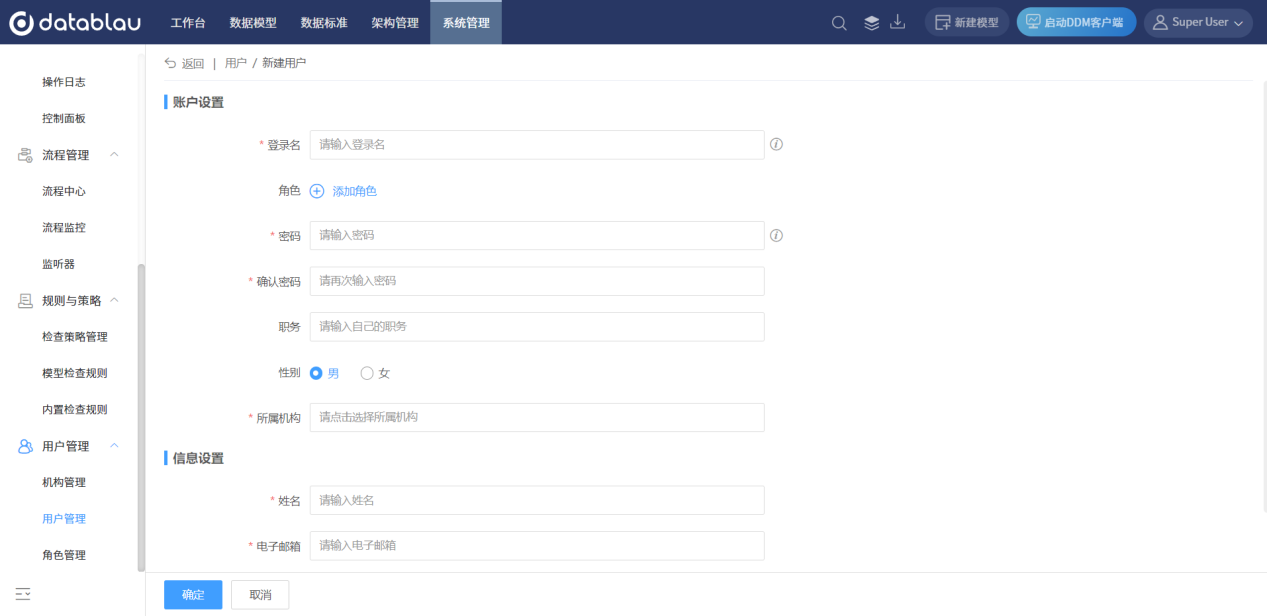Click the sidebar vertical scrollbar
Screen dimensions: 1267x616
click(x=141, y=418)
